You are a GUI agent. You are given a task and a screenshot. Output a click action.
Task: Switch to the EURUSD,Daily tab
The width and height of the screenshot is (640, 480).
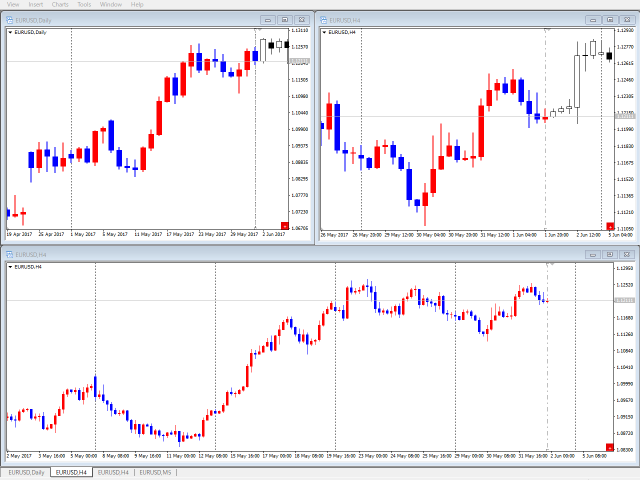click(x=26, y=472)
